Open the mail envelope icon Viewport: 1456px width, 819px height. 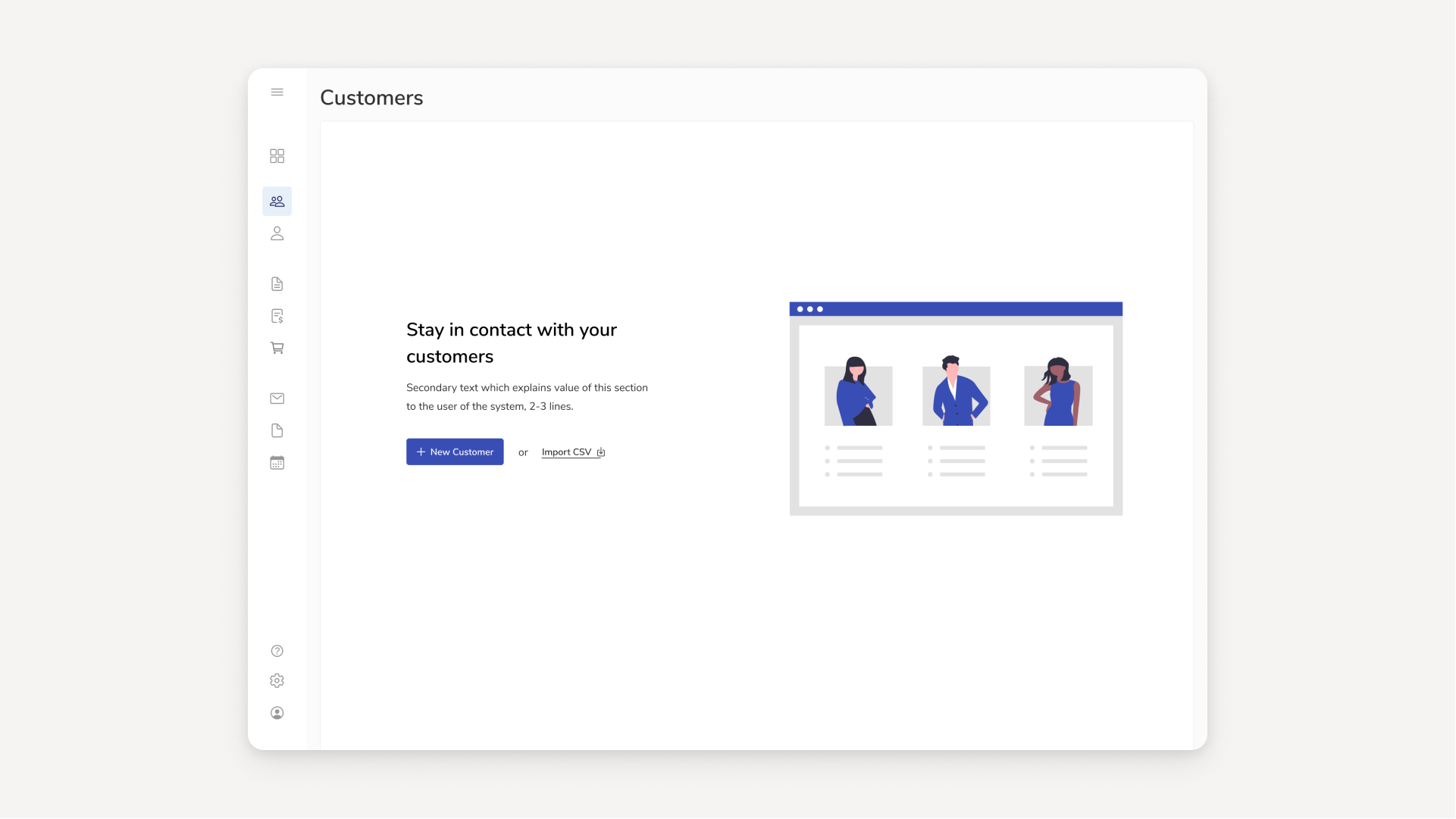pos(277,398)
